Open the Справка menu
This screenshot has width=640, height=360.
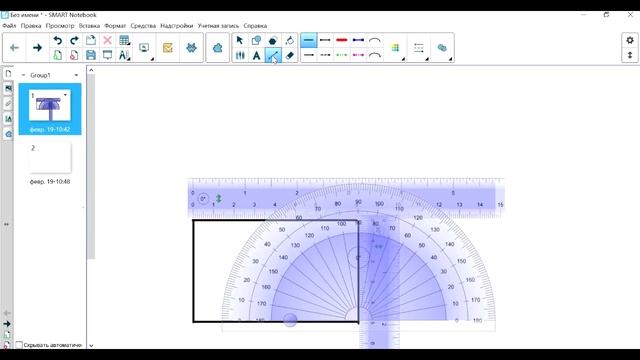[255, 26]
